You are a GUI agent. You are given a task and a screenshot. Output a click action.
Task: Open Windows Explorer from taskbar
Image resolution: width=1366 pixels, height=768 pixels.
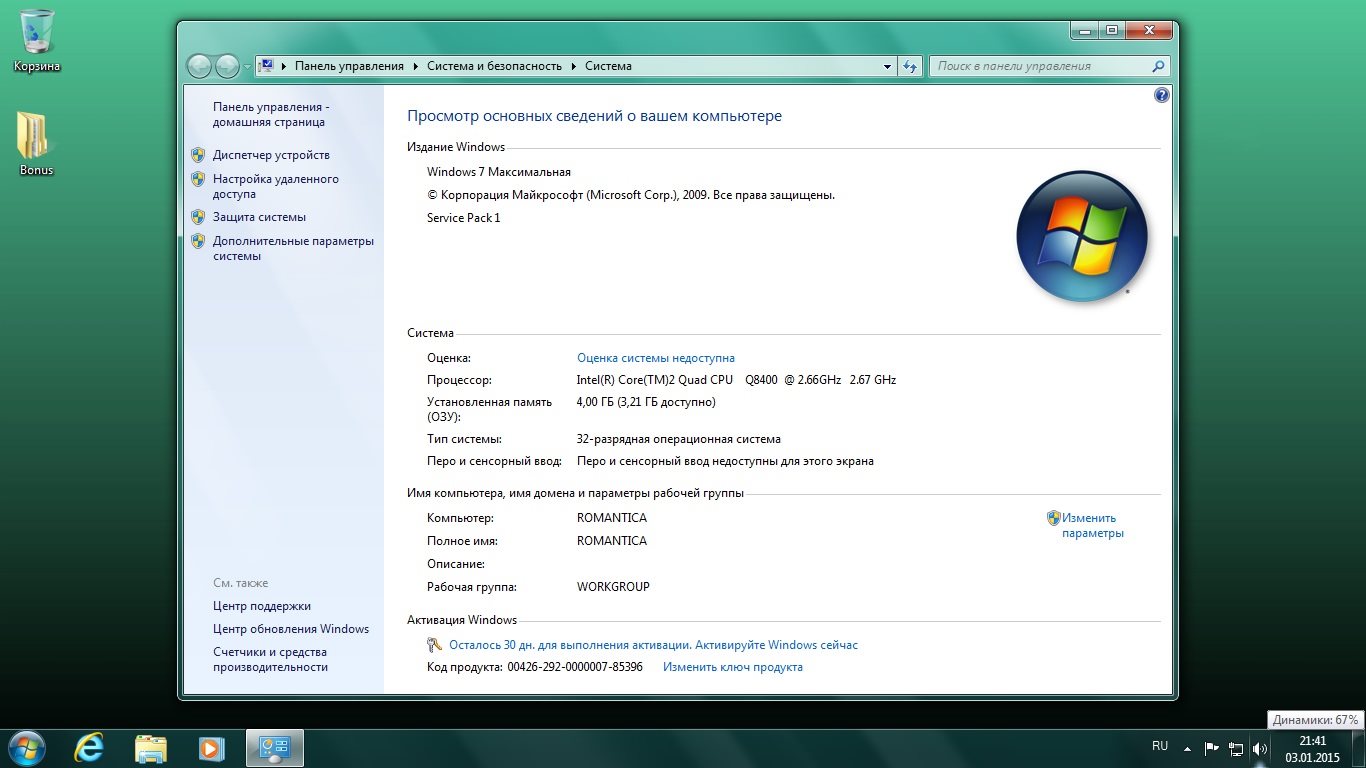tap(151, 748)
